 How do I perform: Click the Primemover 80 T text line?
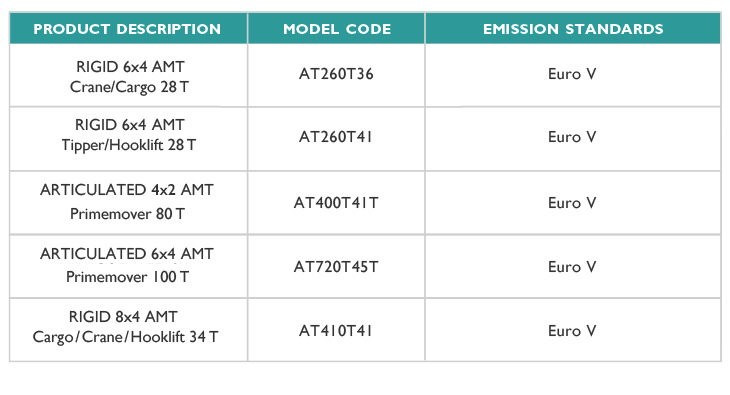point(128,214)
